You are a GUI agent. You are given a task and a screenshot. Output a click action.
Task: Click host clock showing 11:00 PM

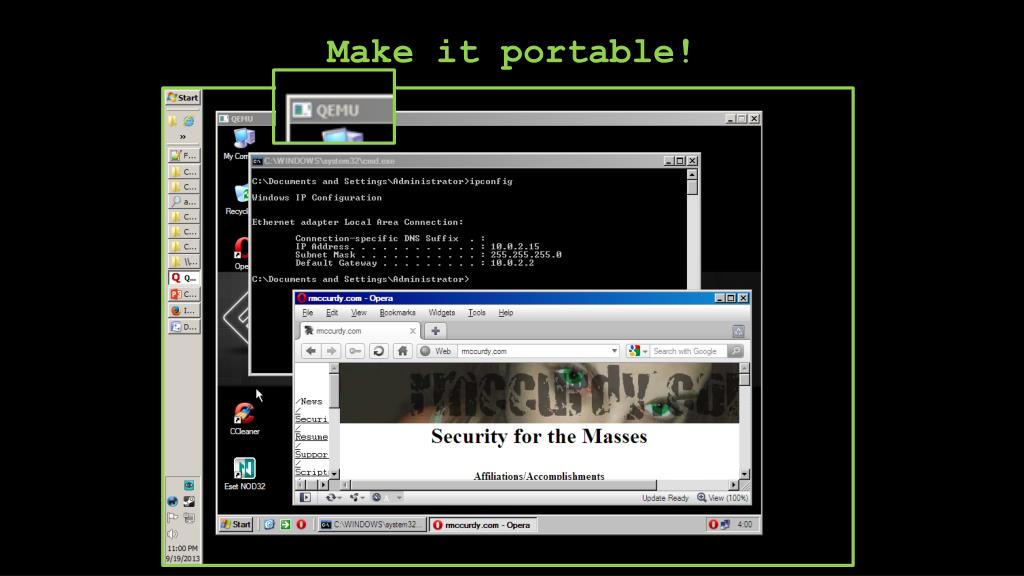point(182,549)
